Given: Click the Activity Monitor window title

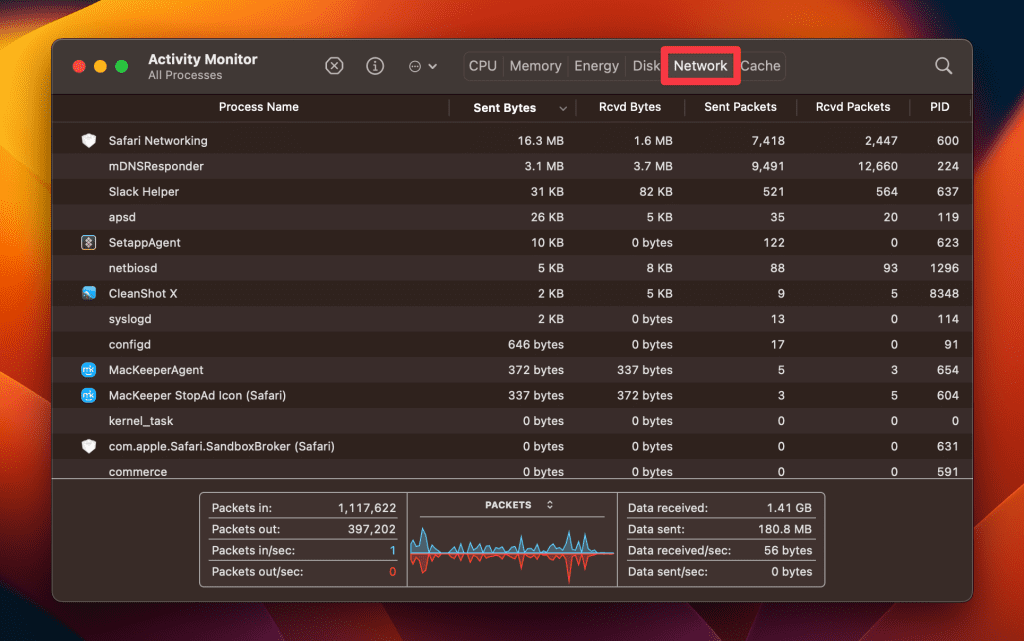Looking at the screenshot, I should 202,59.
